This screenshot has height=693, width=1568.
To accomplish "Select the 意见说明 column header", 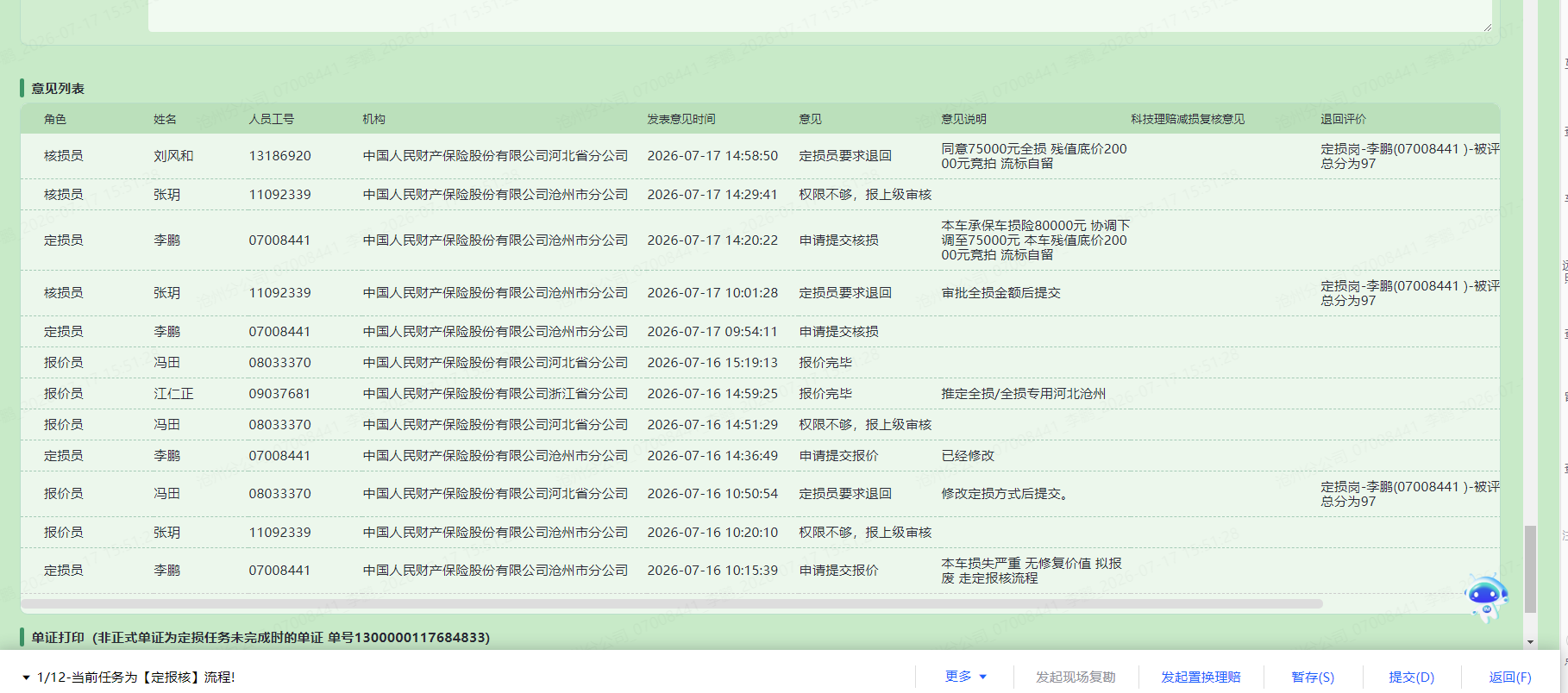I will (x=963, y=119).
